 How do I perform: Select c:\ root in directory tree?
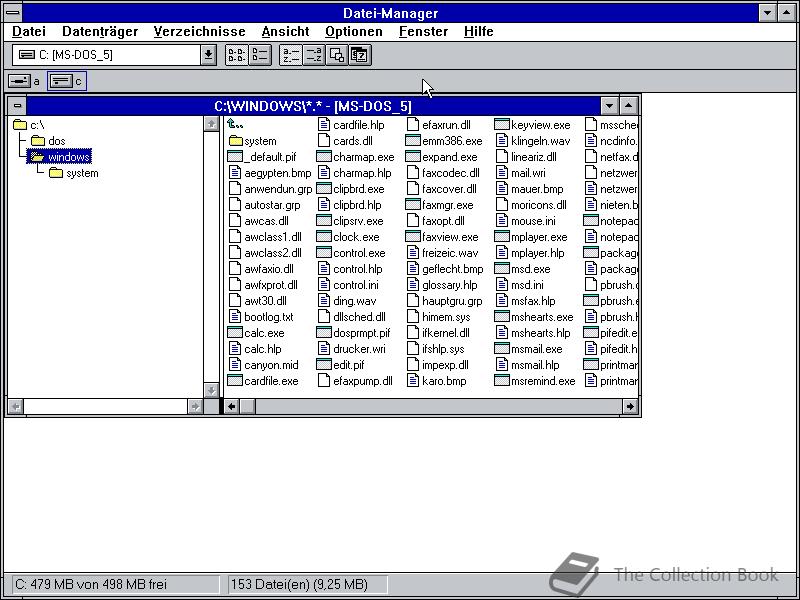point(29,125)
